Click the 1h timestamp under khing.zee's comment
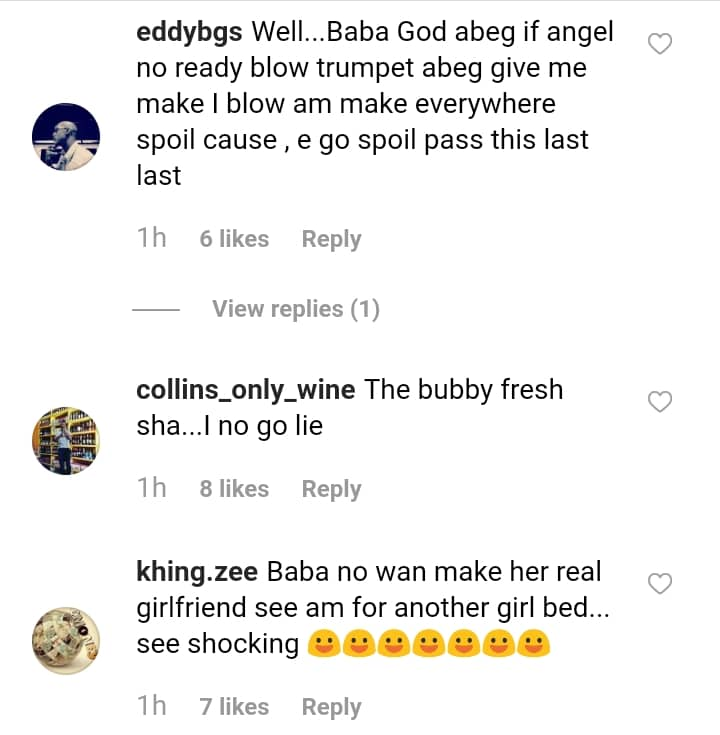The height and width of the screenshot is (735, 720). tap(151, 707)
